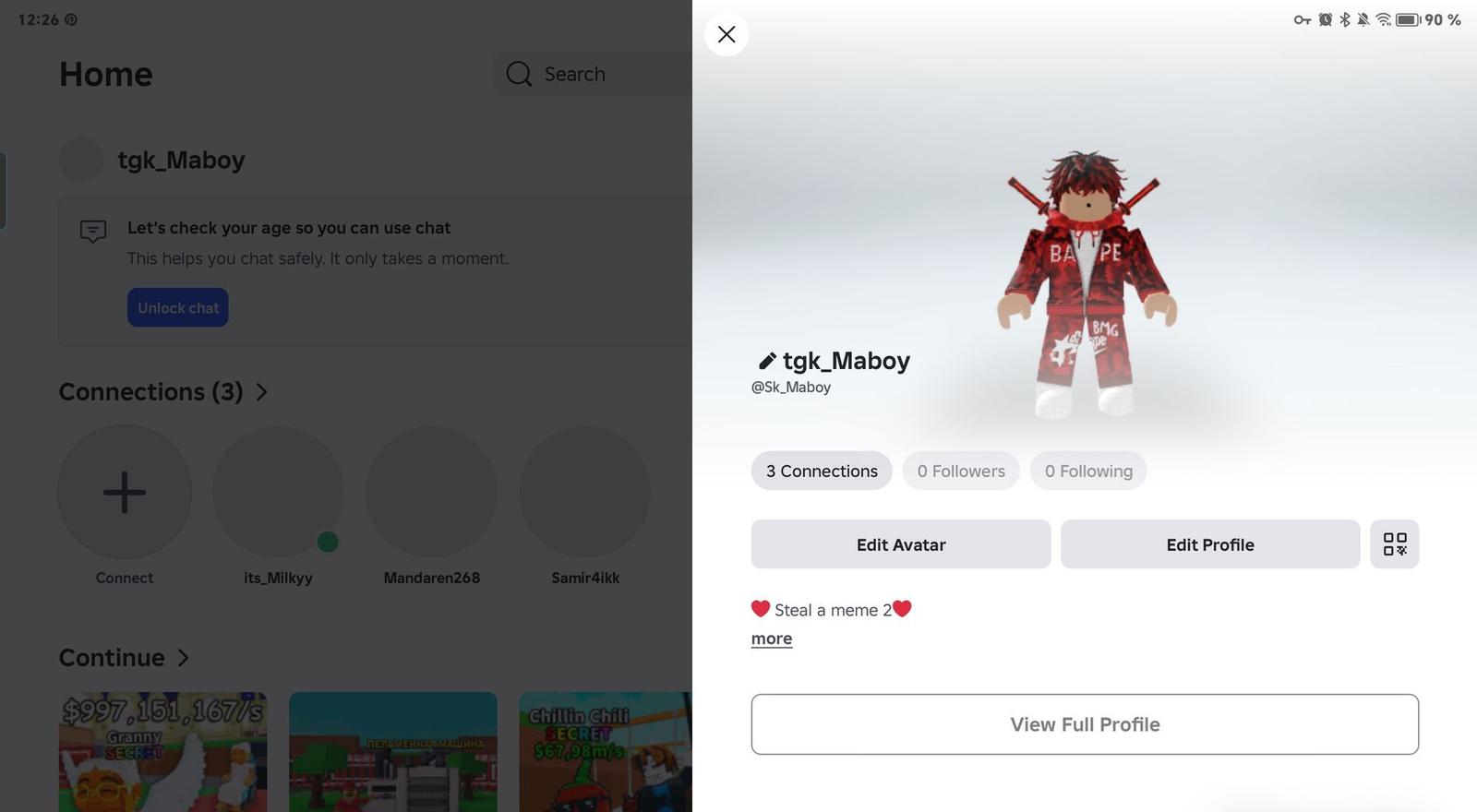
Task: Click the search magnifier icon
Action: [519, 74]
